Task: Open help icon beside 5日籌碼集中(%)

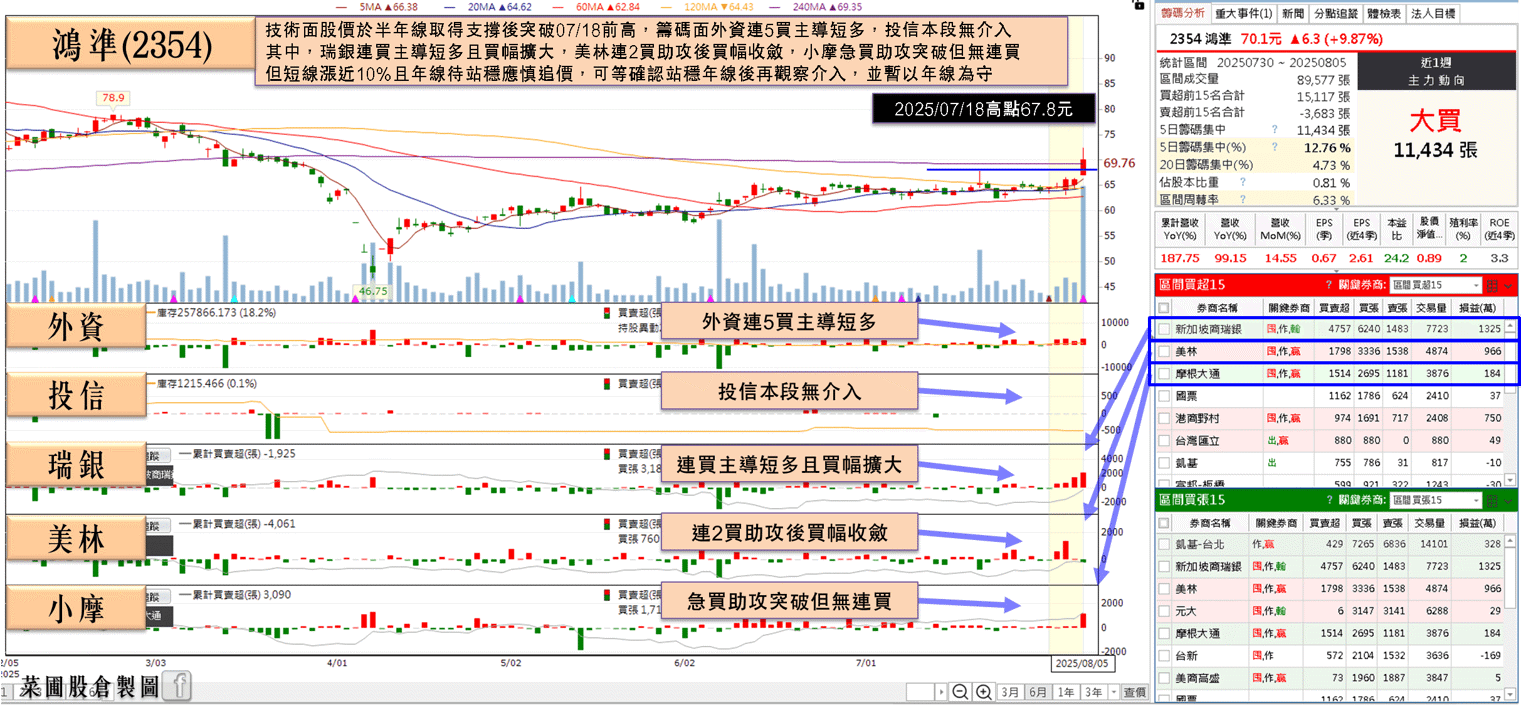Action: point(1274,147)
